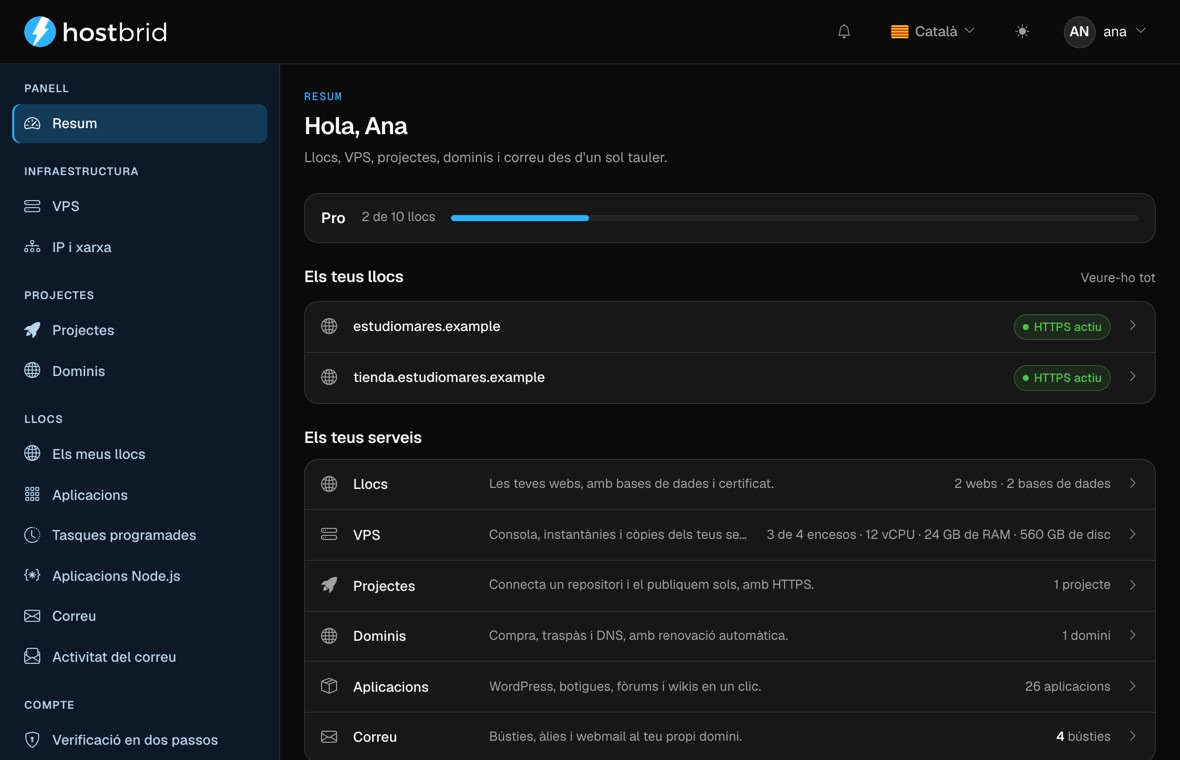Open the notifications bell
Viewport: 1180px width, 760px height.
(x=844, y=32)
